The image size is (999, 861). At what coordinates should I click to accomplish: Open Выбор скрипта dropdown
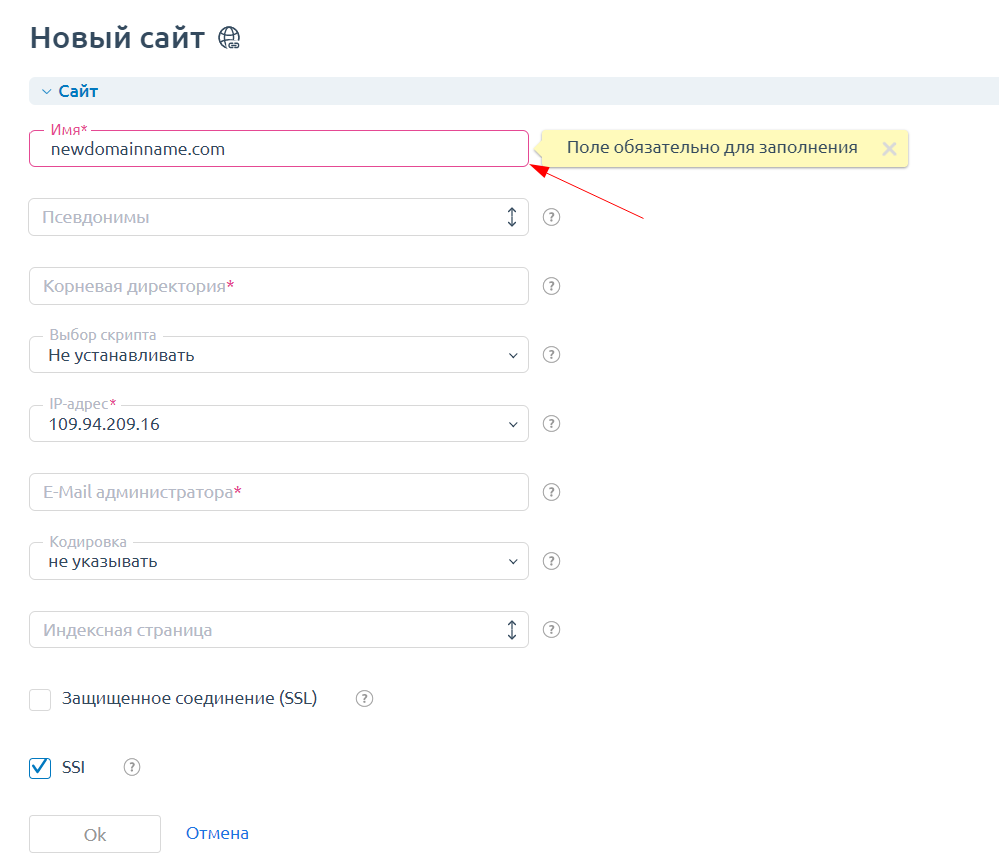278,355
